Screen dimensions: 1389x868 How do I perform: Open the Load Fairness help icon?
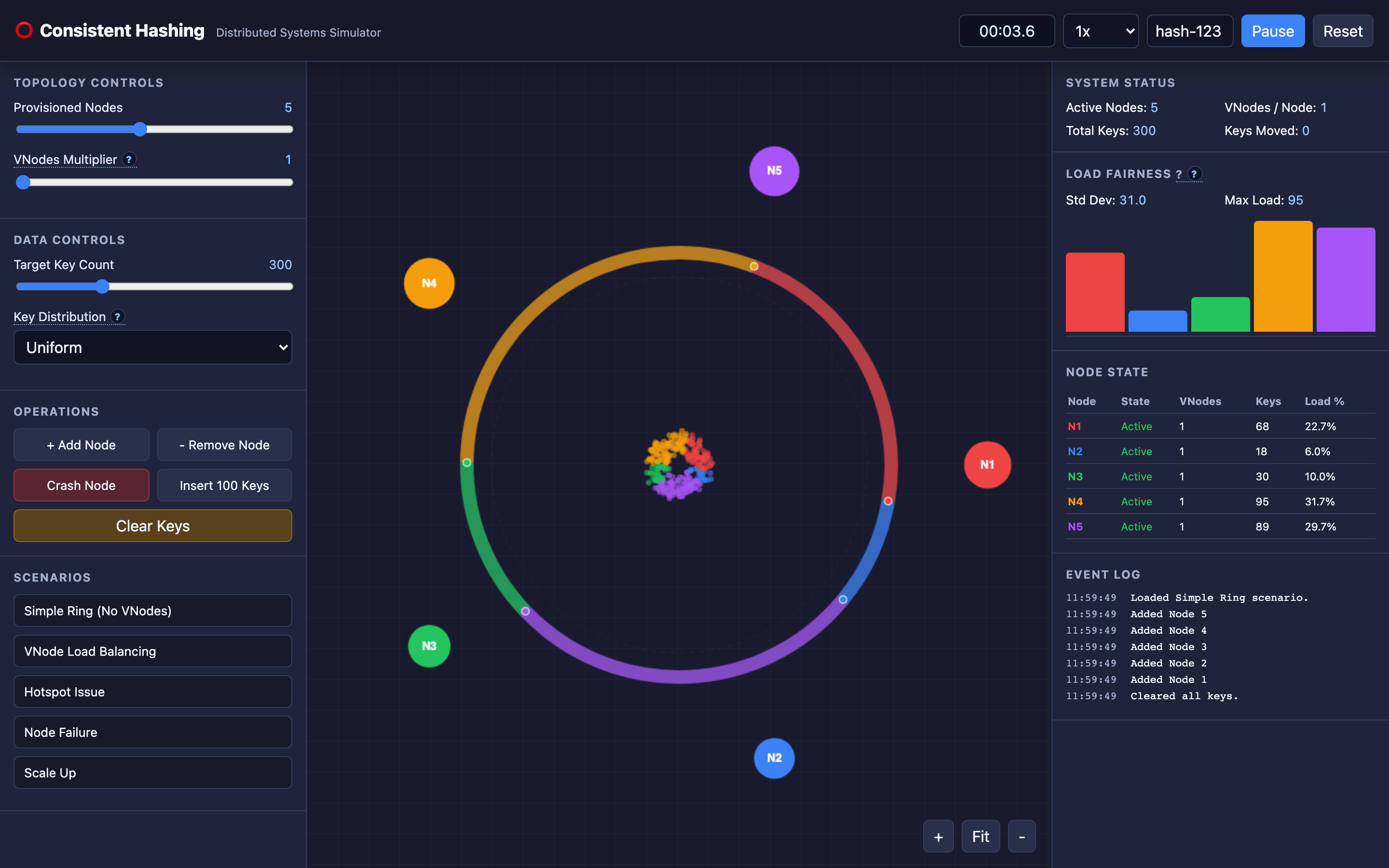tap(1195, 174)
